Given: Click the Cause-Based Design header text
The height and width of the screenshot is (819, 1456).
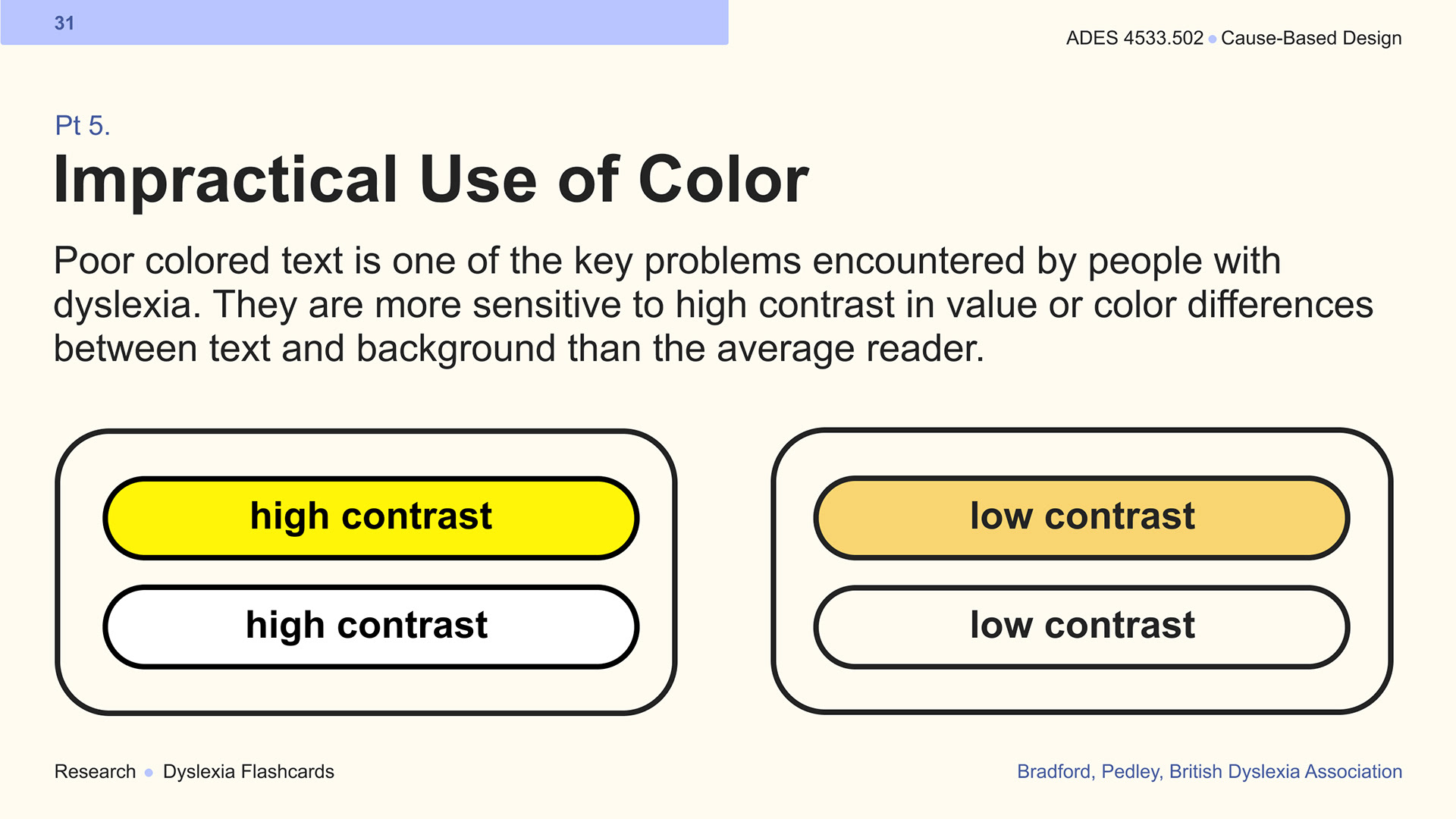Looking at the screenshot, I should tap(1311, 38).
